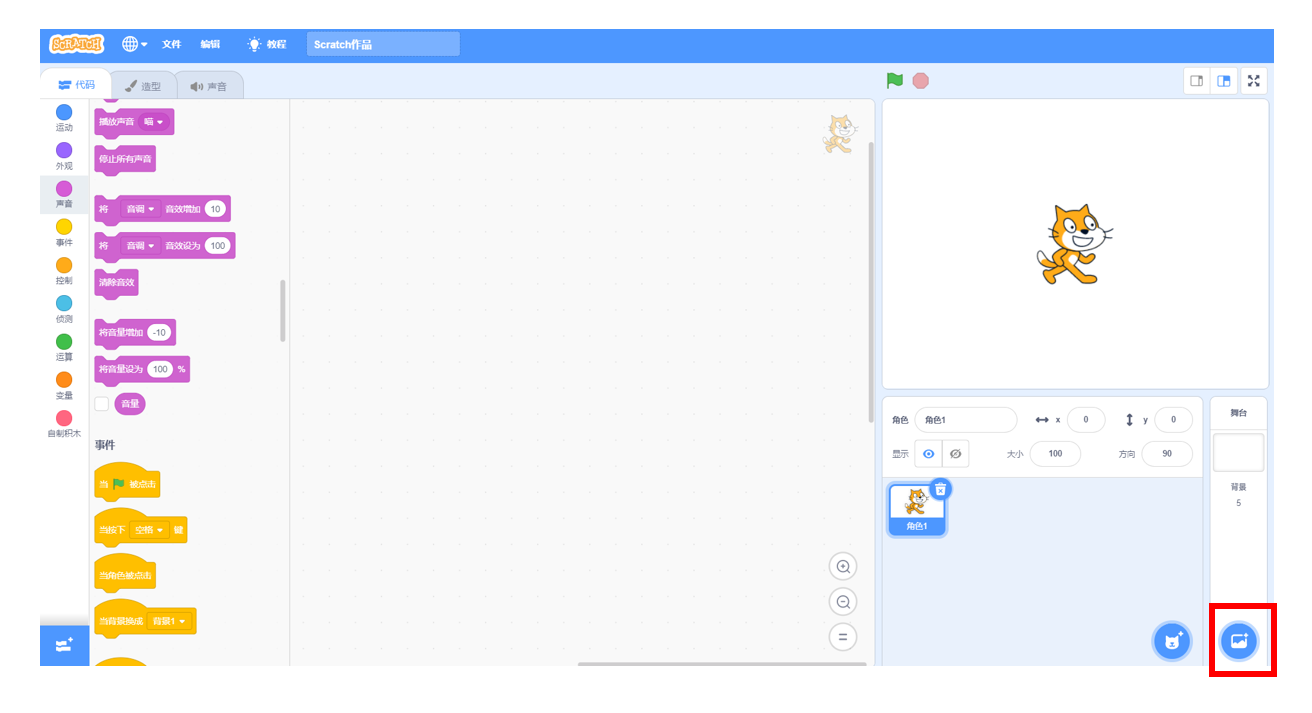The height and width of the screenshot is (713, 1312).
Task: Select the 控制 block category
Action: pyautogui.click(x=64, y=271)
